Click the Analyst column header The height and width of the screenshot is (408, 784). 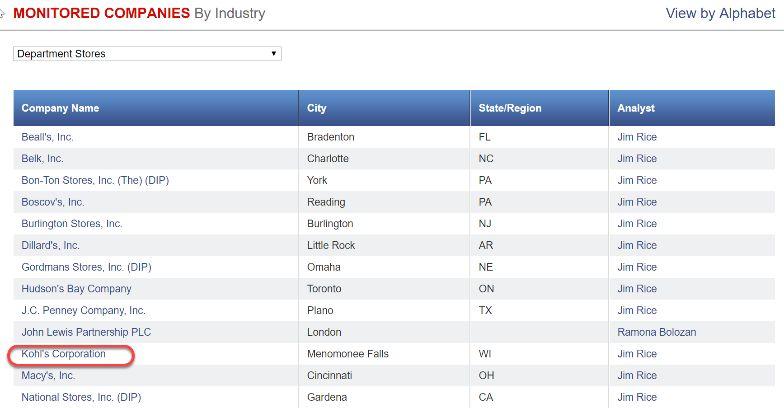pyautogui.click(x=692, y=108)
